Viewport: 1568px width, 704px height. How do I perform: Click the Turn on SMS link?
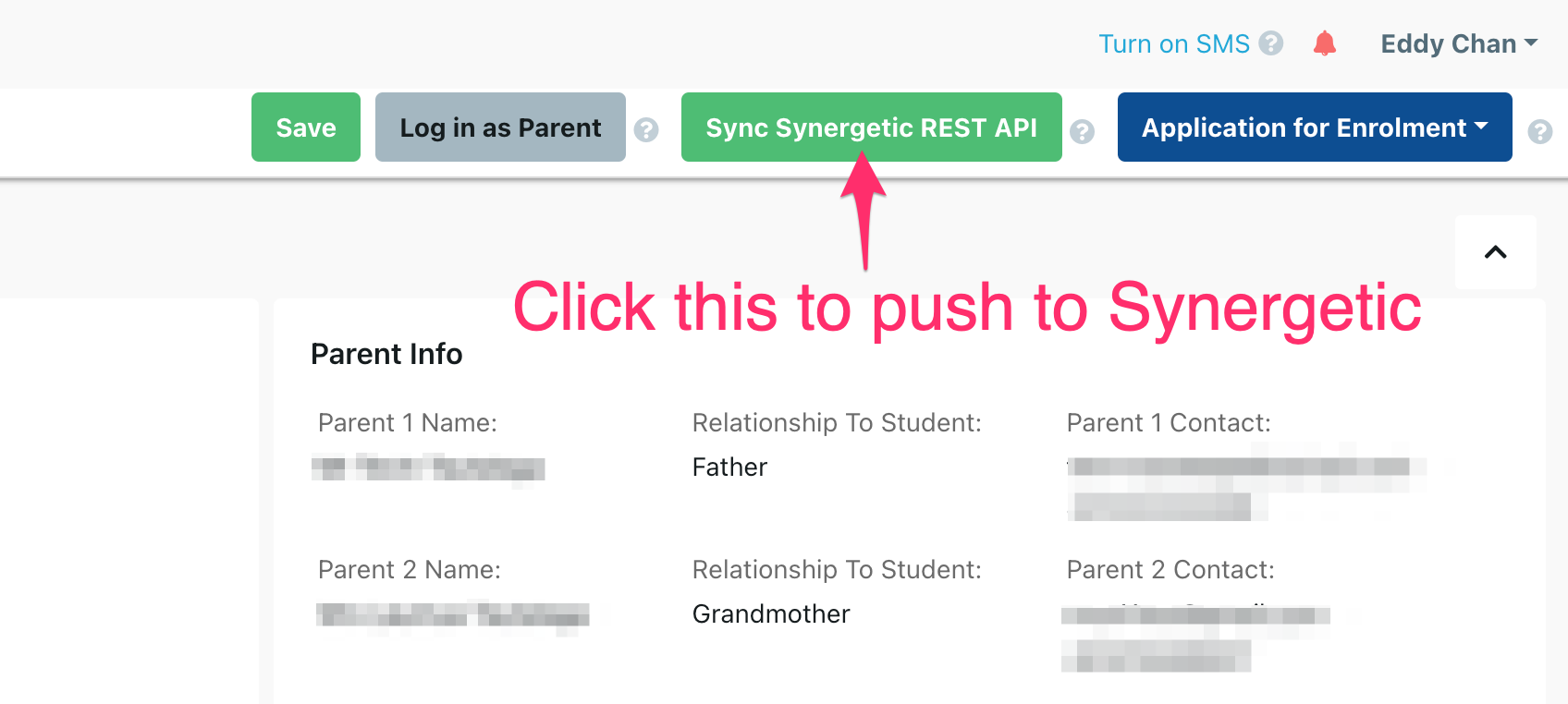click(1174, 42)
